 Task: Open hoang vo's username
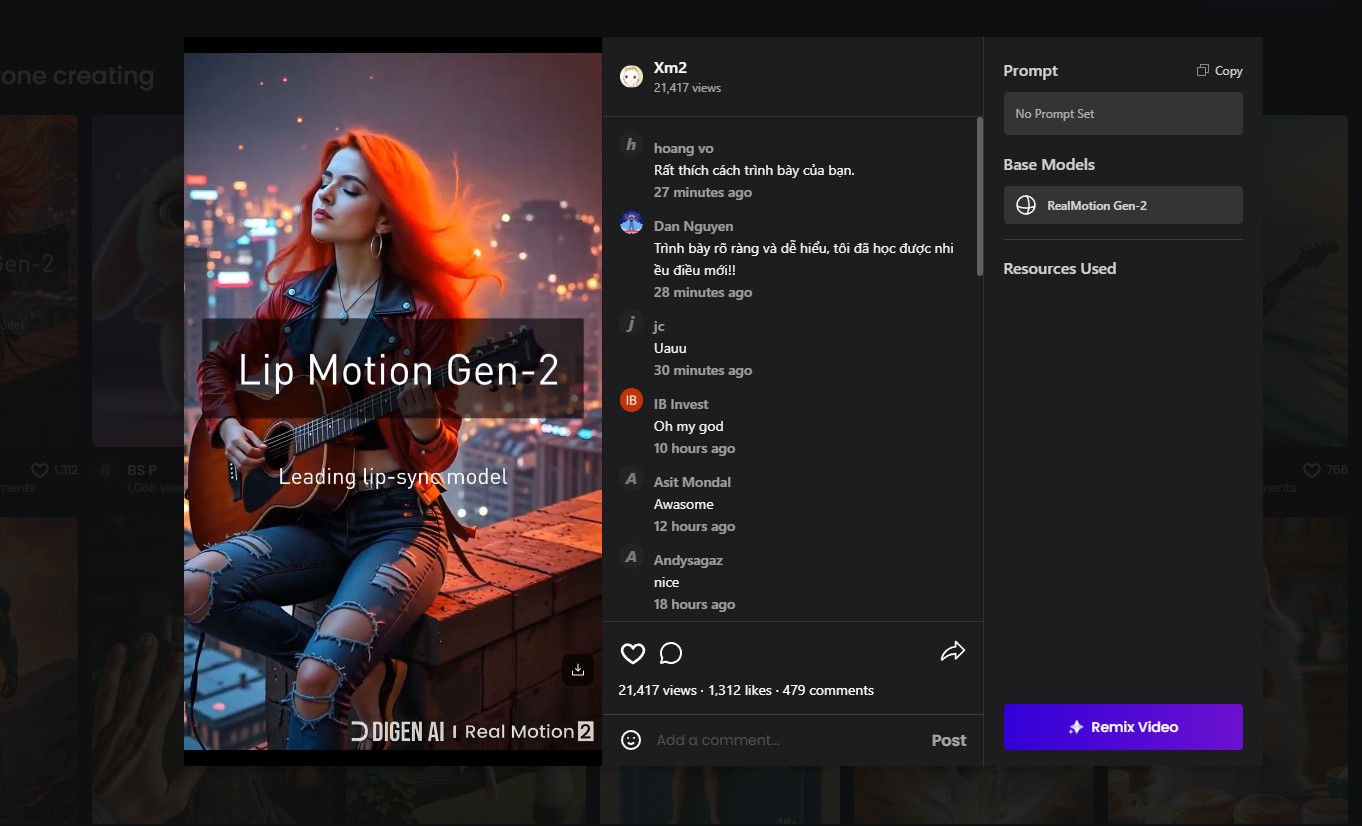(x=684, y=148)
